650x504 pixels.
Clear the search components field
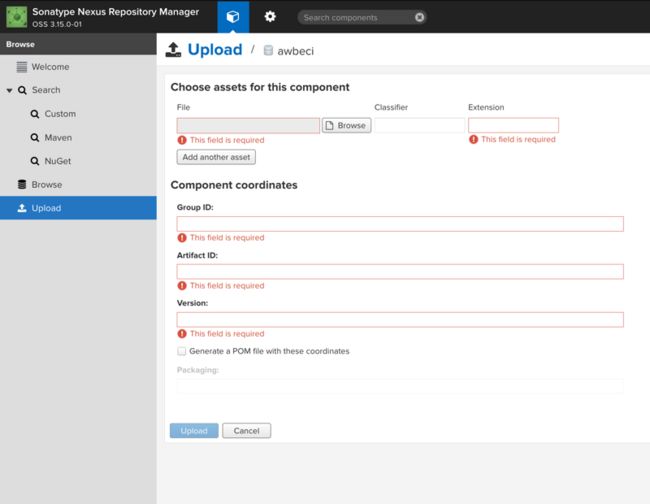tap(420, 17)
